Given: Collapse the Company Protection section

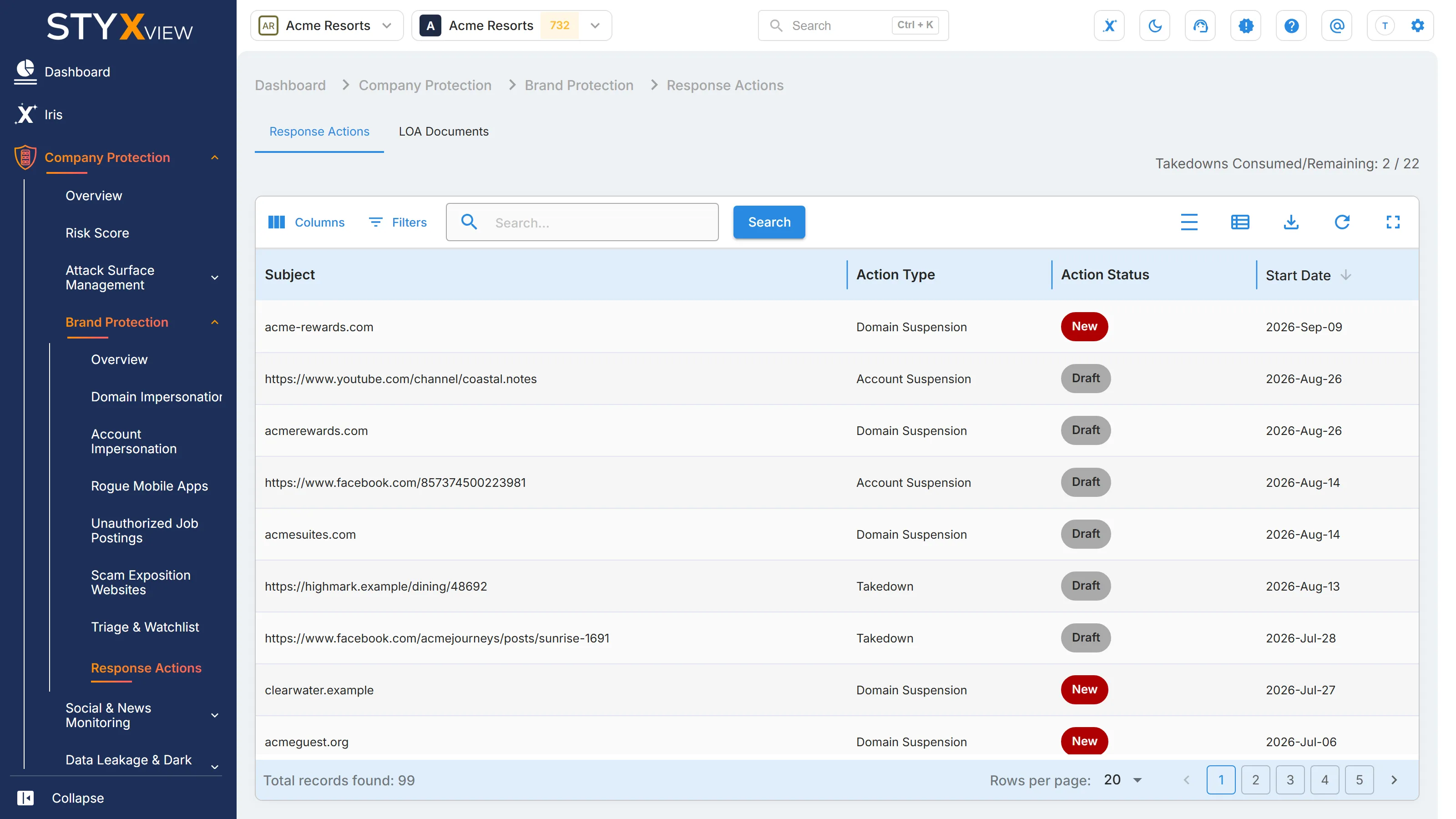Looking at the screenshot, I should click(x=215, y=158).
